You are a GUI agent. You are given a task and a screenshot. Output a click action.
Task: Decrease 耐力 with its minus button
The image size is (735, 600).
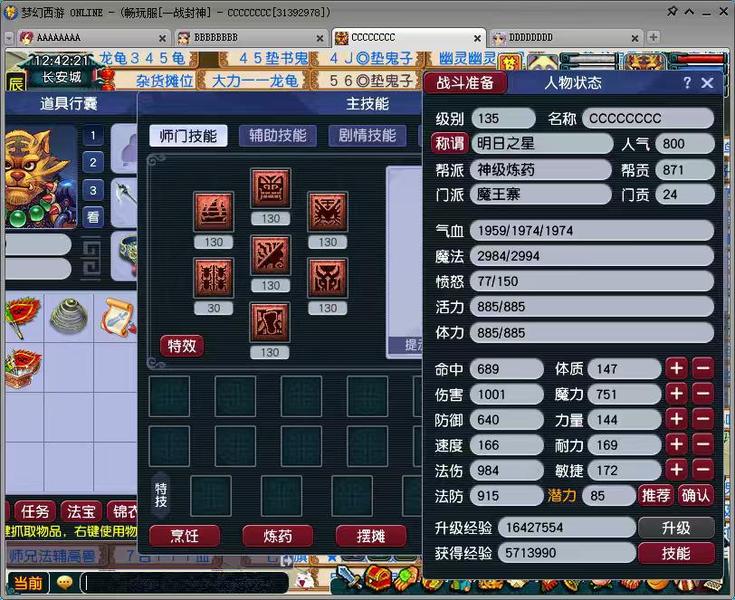pos(703,444)
